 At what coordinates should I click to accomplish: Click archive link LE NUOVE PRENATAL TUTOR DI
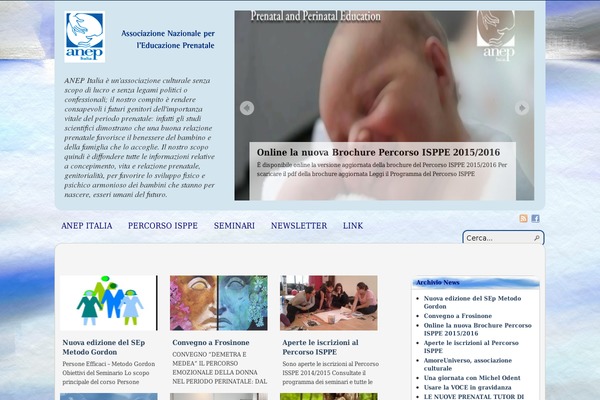click(x=474, y=397)
